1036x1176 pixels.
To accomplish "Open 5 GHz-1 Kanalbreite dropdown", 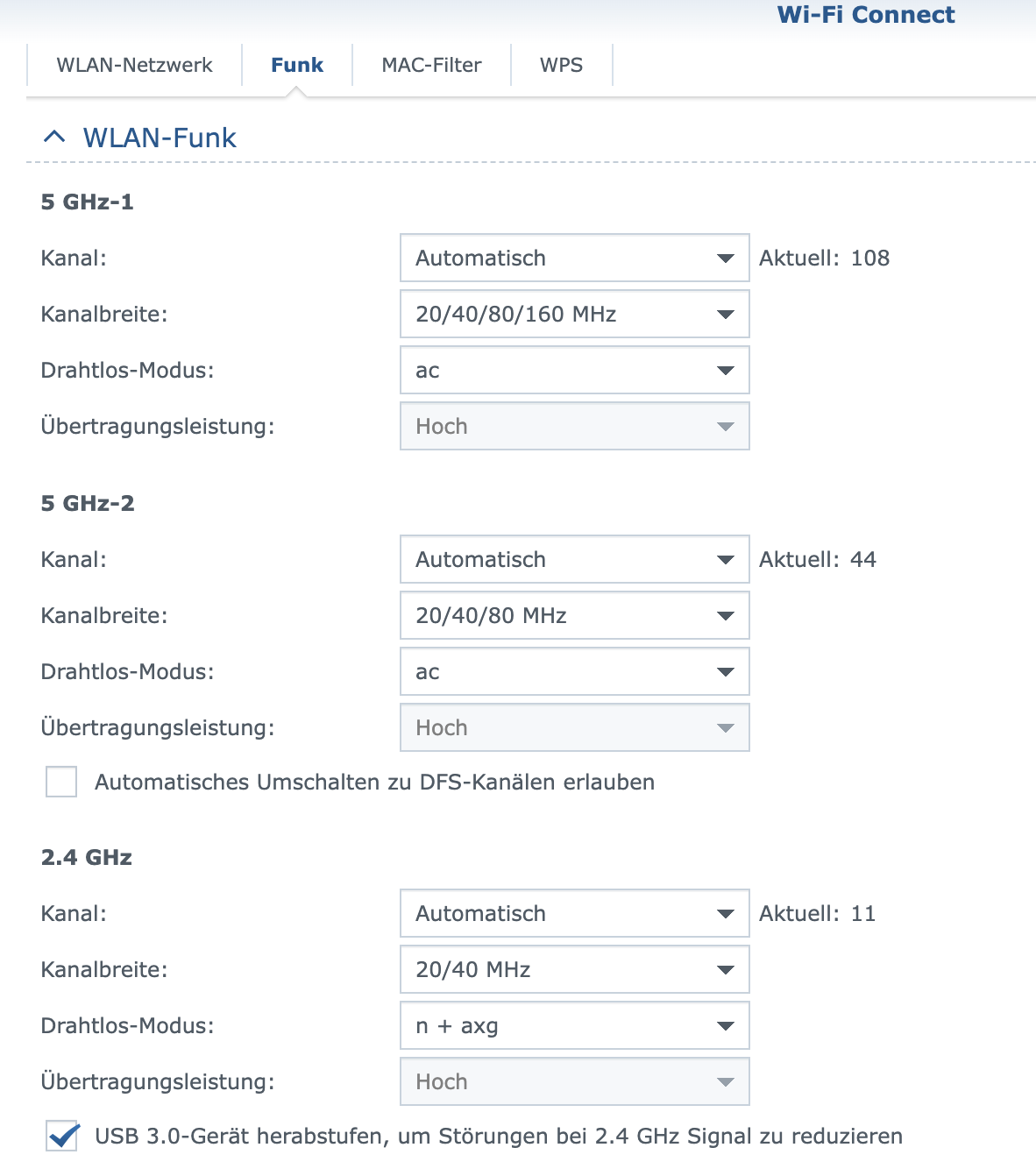I will pos(574,315).
